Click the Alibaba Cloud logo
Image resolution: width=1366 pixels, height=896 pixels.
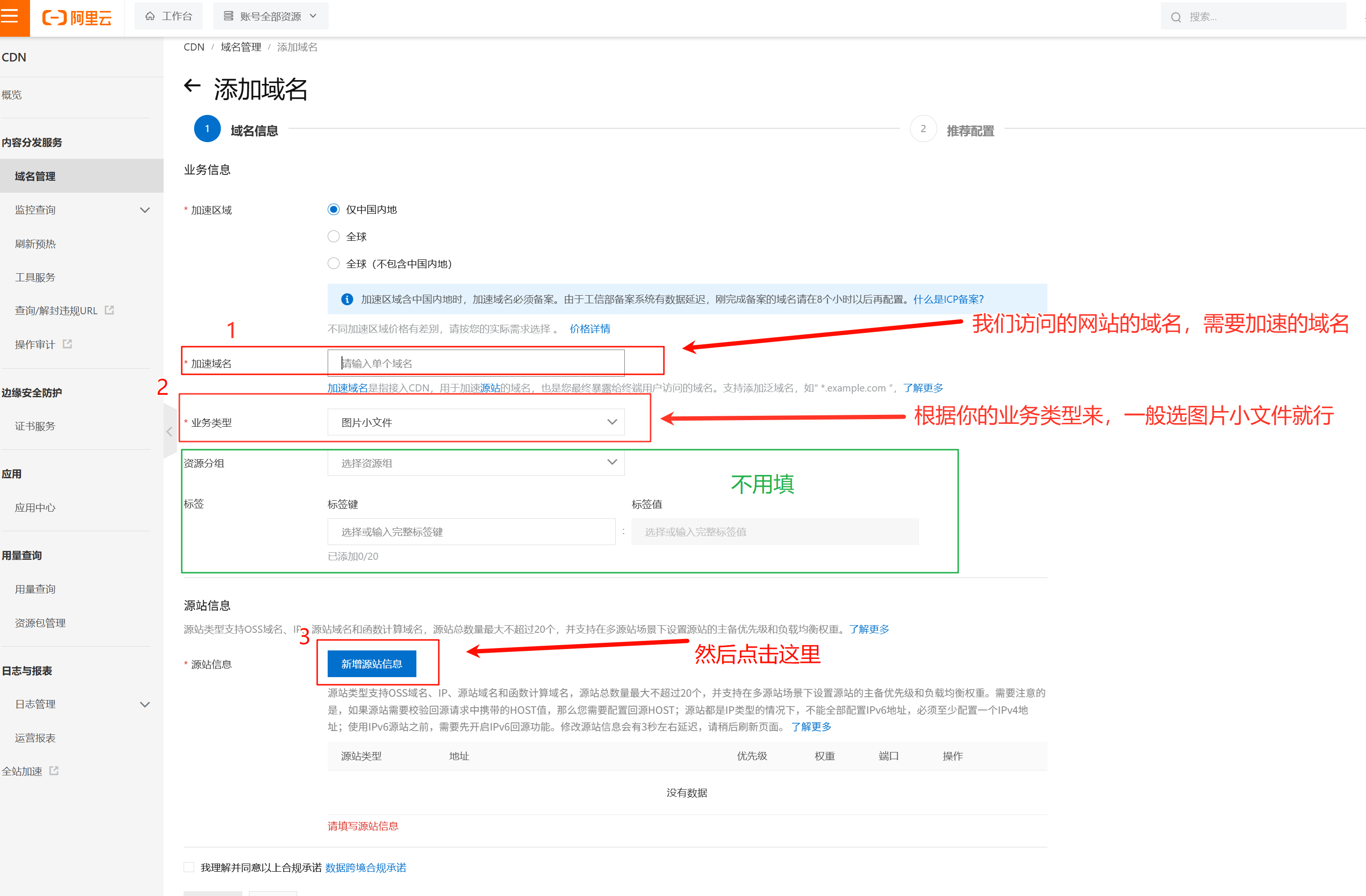coord(76,17)
